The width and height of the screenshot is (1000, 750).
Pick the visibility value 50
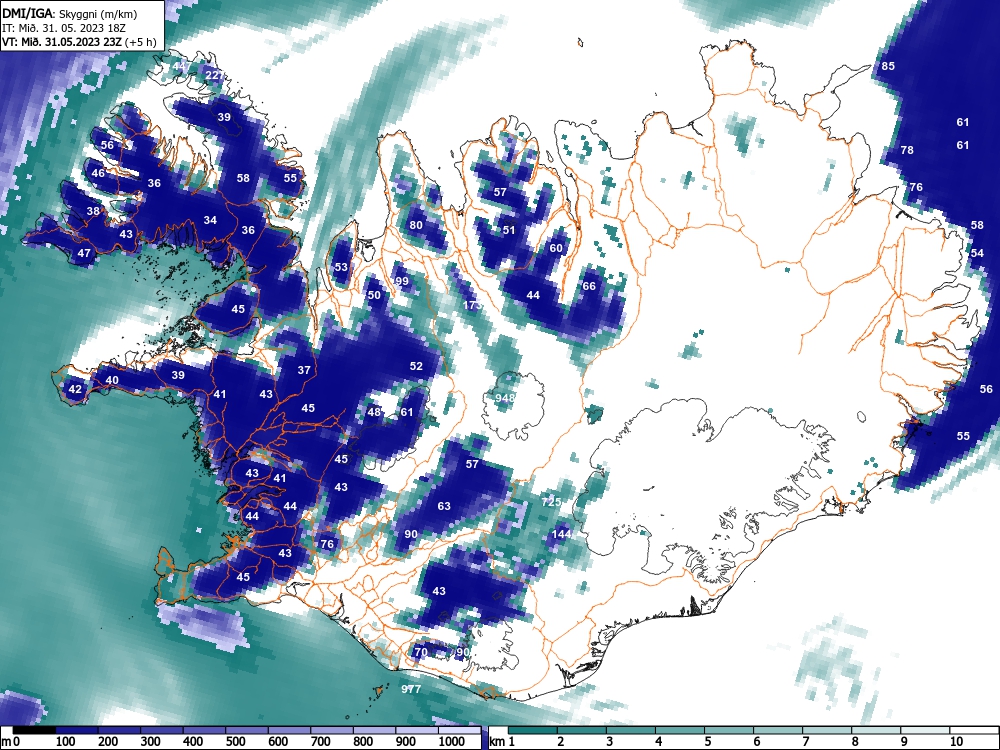tap(374, 295)
